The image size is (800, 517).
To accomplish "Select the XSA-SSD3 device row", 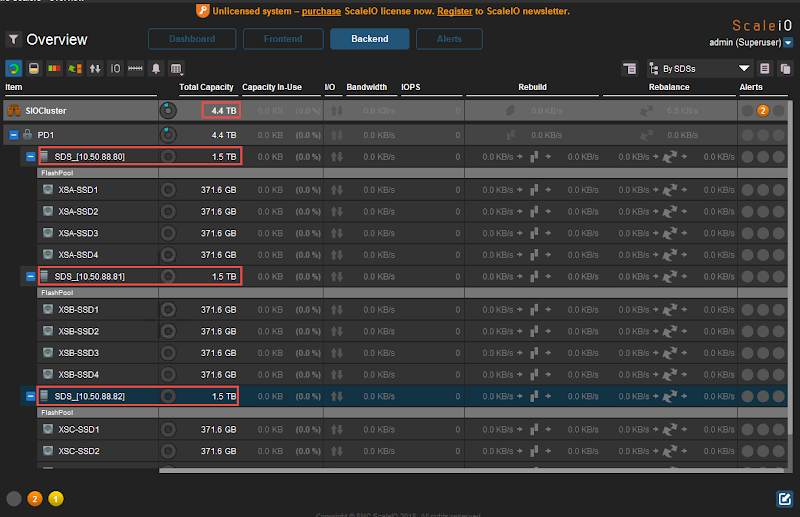I will 412,233.
